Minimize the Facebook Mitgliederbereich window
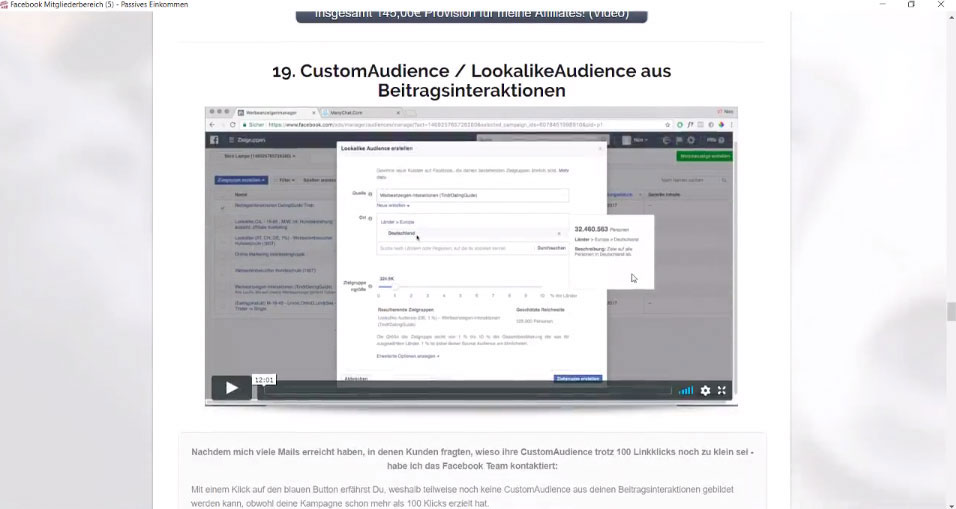Viewport: 956px width, 509px height. [882, 5]
